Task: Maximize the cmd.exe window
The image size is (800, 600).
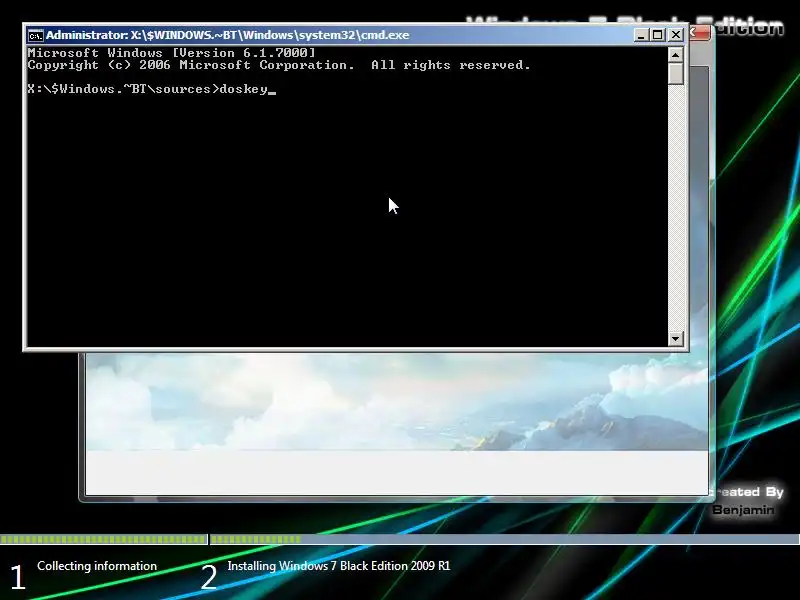Action: pyautogui.click(x=658, y=35)
